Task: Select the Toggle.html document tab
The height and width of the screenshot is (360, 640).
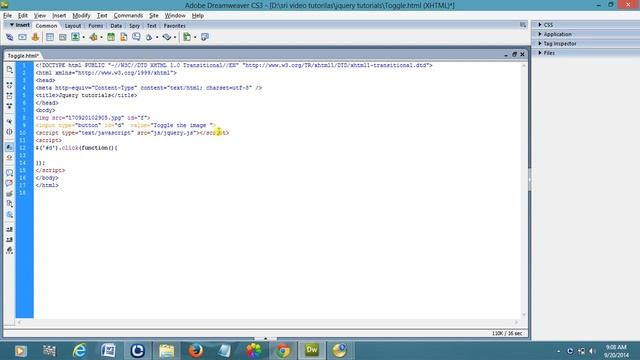Action: point(23,56)
